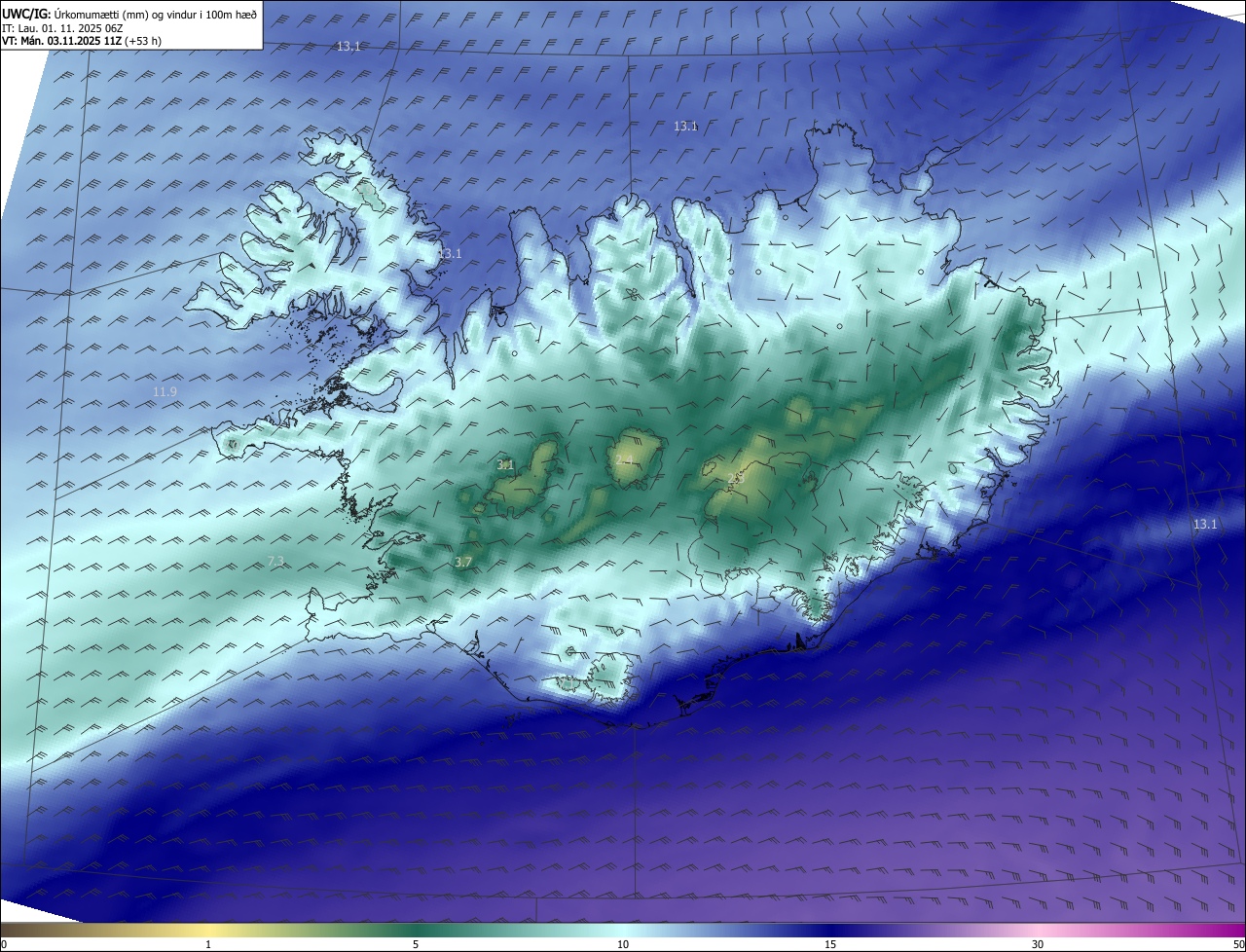
Task: Click the map value label "3.1"
Action: 505,465
